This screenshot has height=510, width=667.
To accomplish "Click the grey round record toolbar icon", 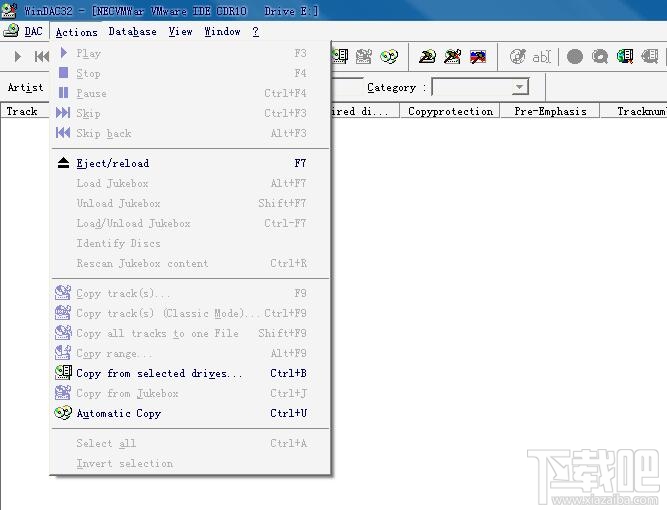I will (x=575, y=57).
